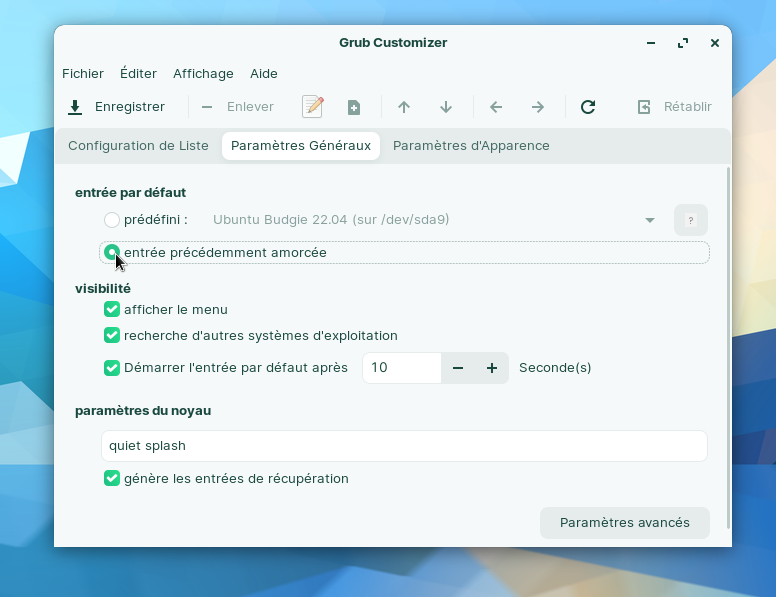Increase timeout seconds with plus button
Viewport: 776px width, 597px height.
click(492, 368)
